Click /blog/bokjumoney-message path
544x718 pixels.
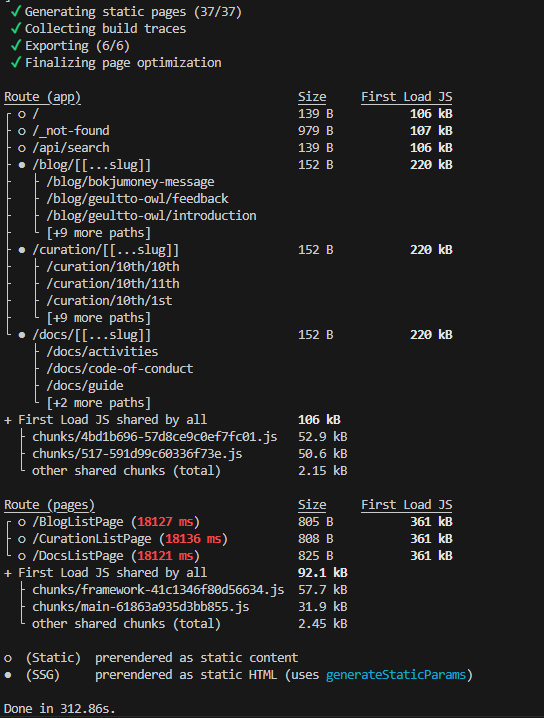pos(130,182)
